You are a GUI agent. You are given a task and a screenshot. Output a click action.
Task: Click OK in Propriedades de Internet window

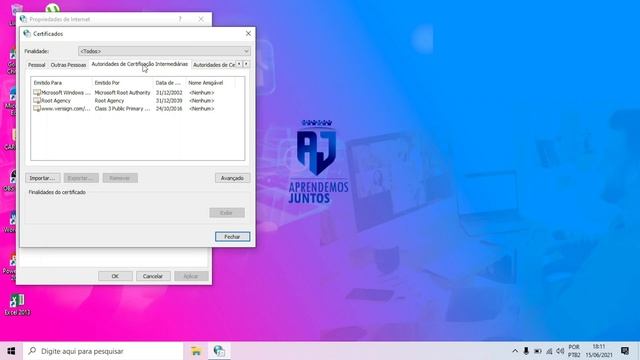coord(115,276)
